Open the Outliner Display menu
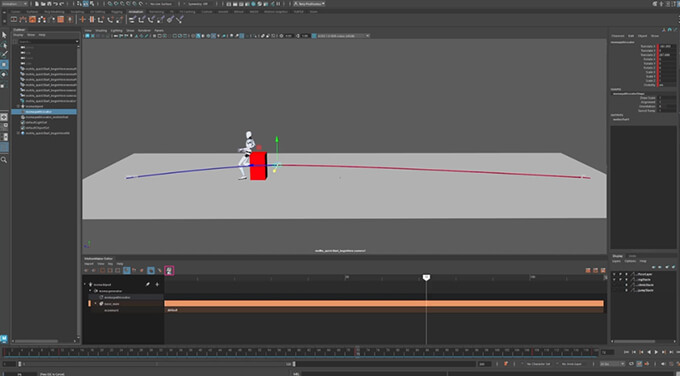This screenshot has width=680, height=376. pyautogui.click(x=18, y=35)
